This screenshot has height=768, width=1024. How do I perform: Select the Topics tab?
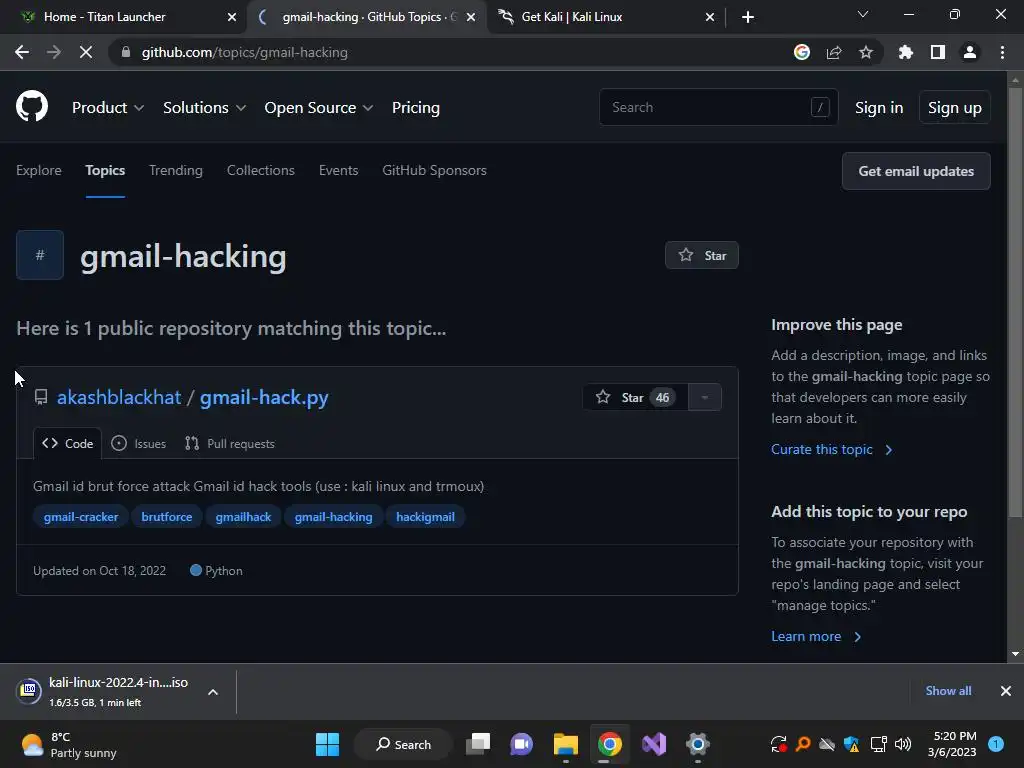click(105, 170)
